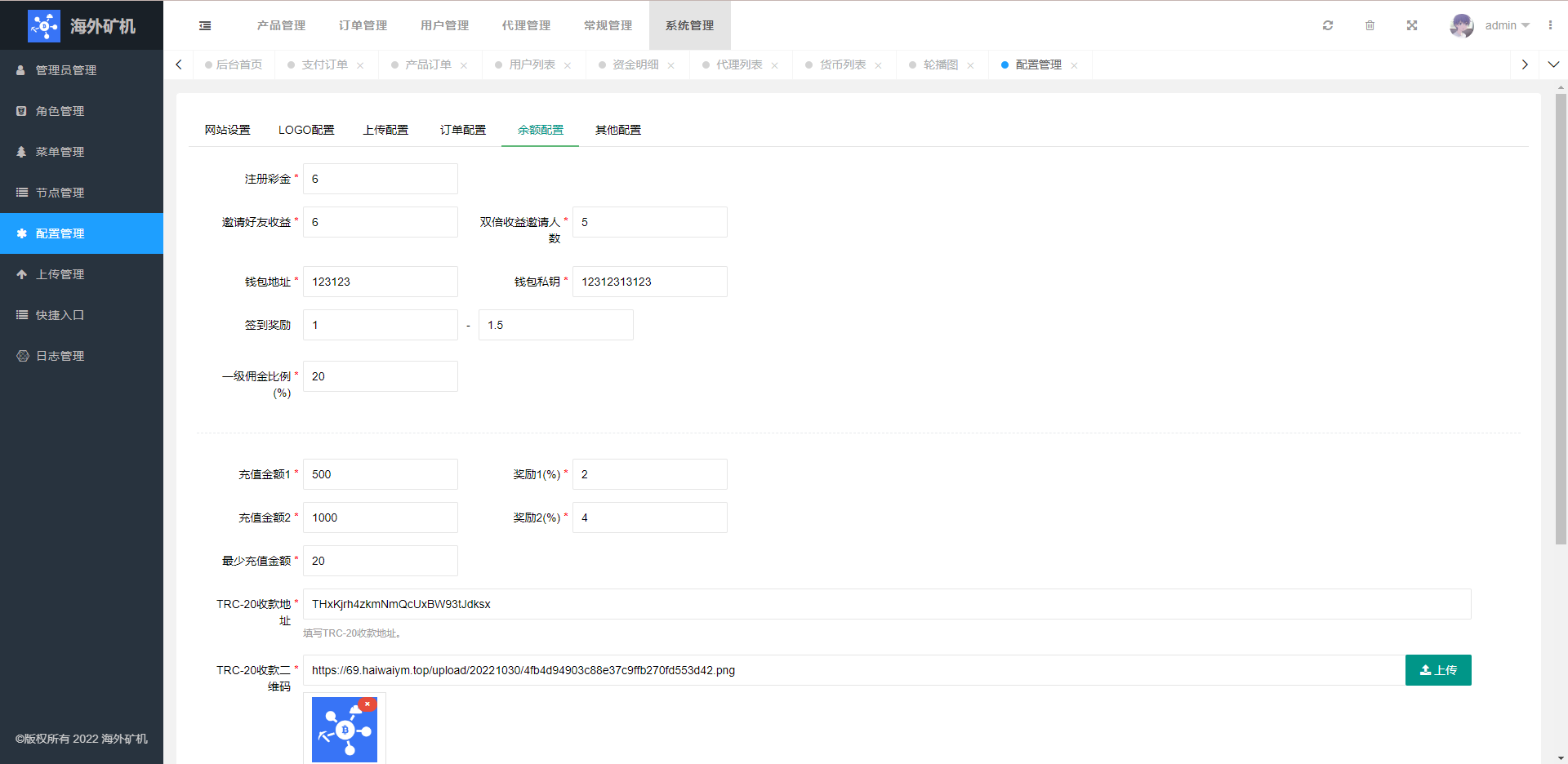Expand the tab list with the down chevron
The height and width of the screenshot is (764, 1568).
pyautogui.click(x=1555, y=64)
